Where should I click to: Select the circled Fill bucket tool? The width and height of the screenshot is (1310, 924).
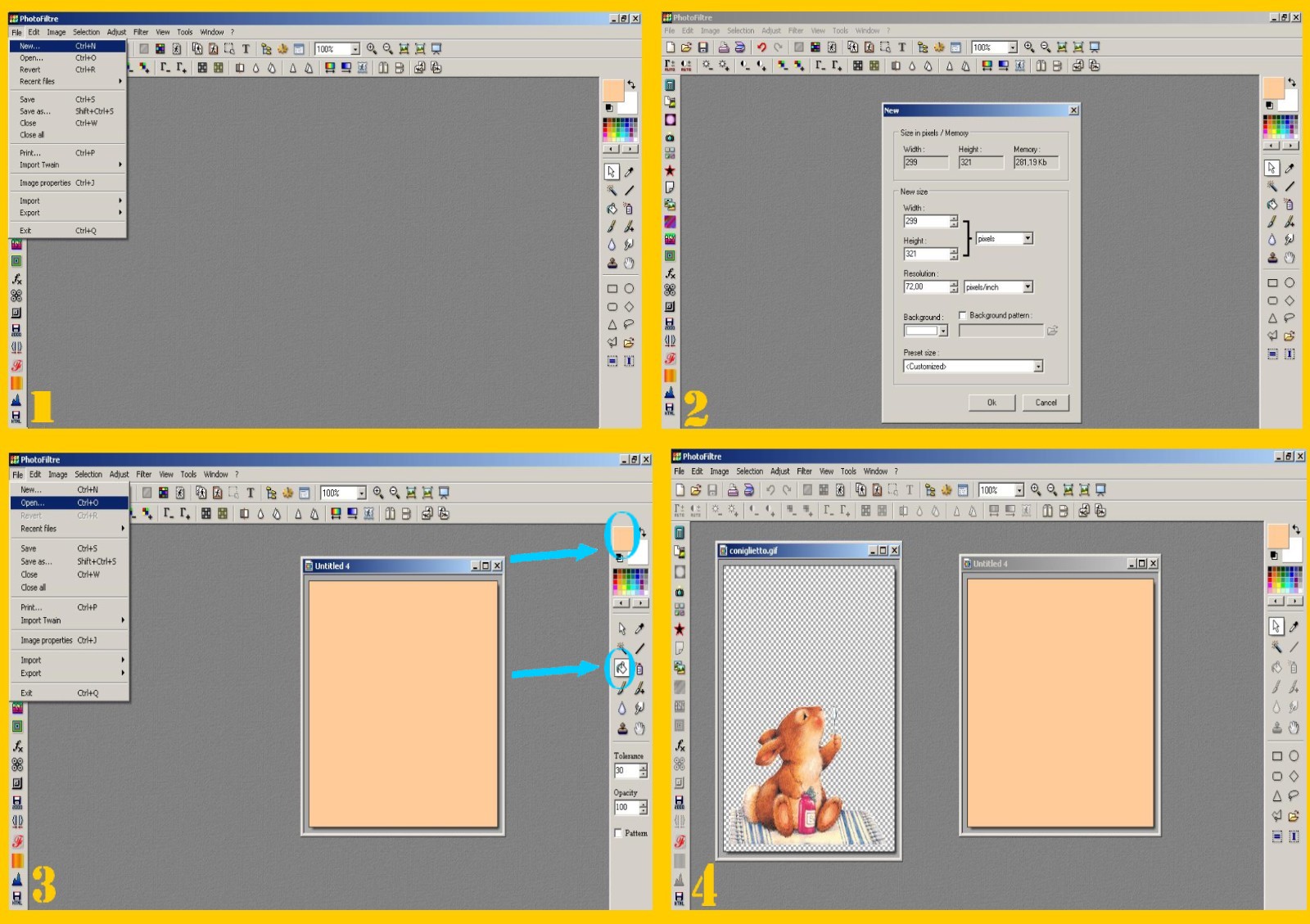[x=621, y=668]
